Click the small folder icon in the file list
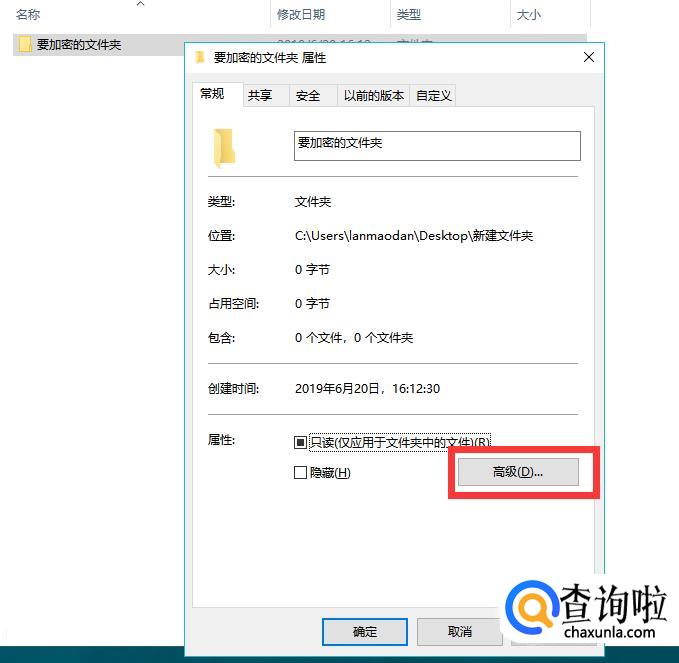The height and width of the screenshot is (663, 679). point(25,44)
